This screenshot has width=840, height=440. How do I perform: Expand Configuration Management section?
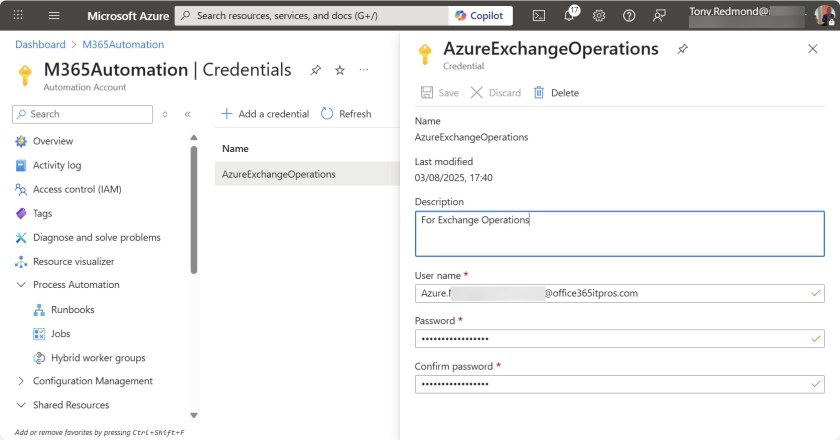tap(21, 381)
